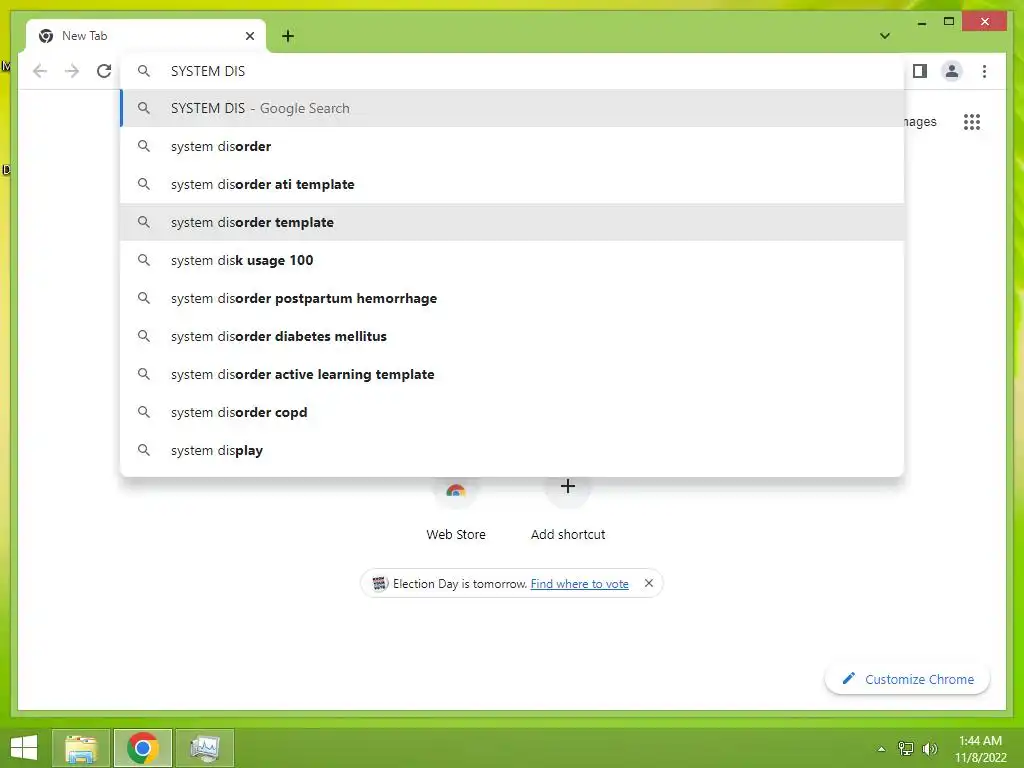Screen dimensions: 1024x768
Task: Select 'system disorder postpartum hemorrhage' suggestion
Action: click(513, 298)
